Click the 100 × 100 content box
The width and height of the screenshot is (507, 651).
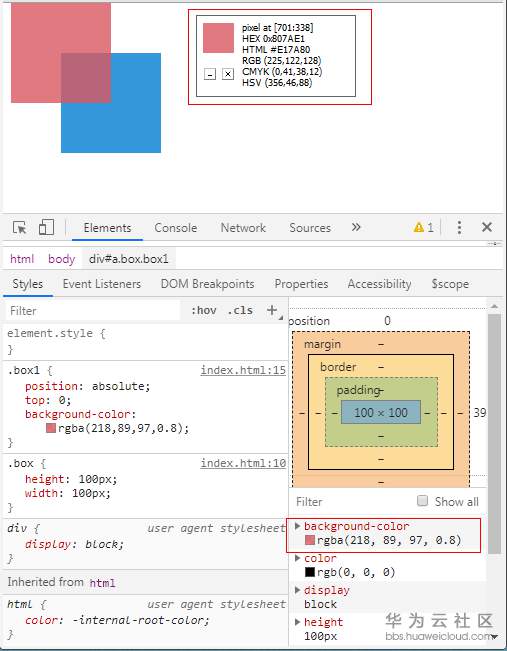(x=381, y=412)
